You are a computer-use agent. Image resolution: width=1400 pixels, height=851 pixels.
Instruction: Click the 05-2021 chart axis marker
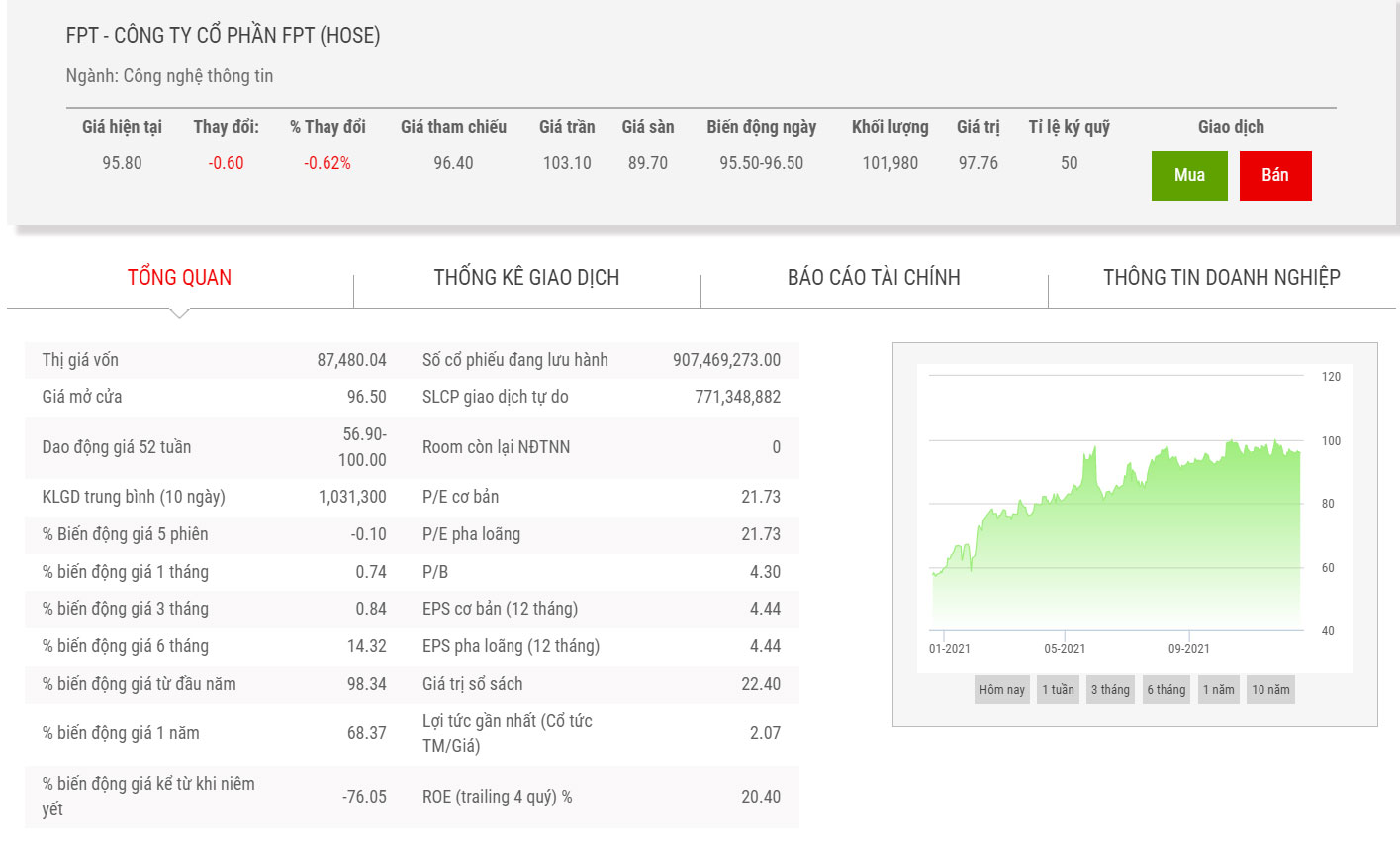(x=1065, y=649)
